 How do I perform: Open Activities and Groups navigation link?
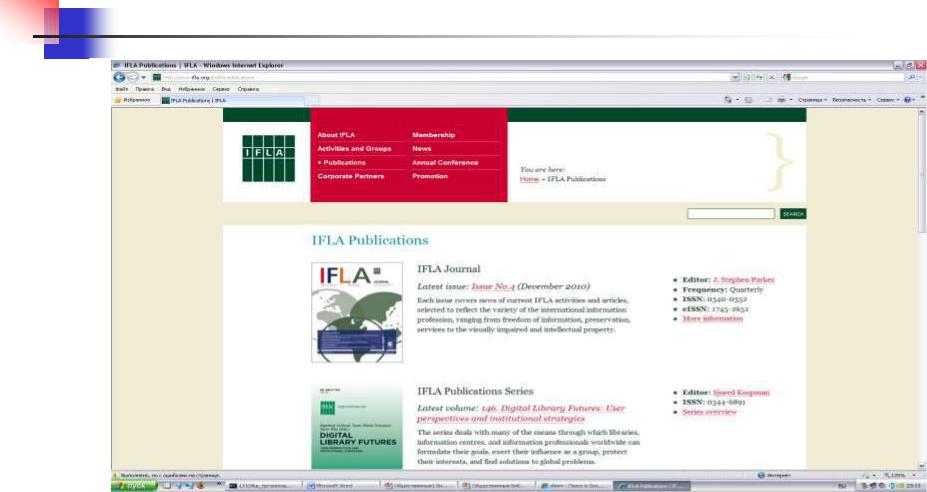354,148
